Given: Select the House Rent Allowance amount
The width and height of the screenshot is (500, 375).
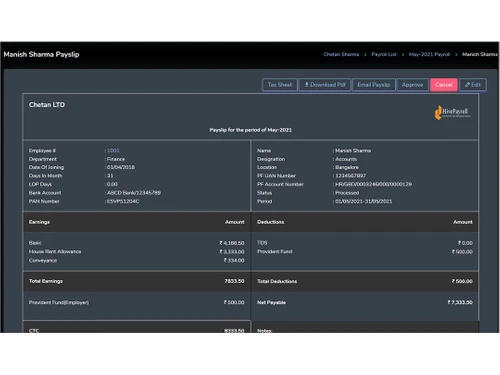Looking at the screenshot, I should pos(232,252).
